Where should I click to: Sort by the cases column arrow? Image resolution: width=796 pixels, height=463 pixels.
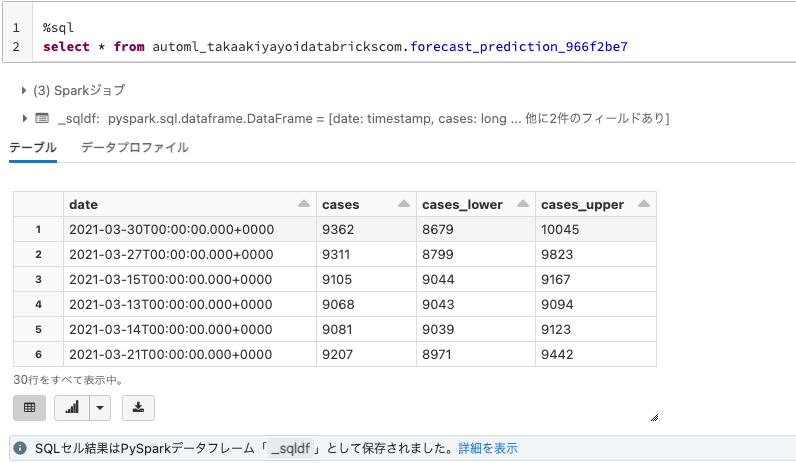coord(404,204)
